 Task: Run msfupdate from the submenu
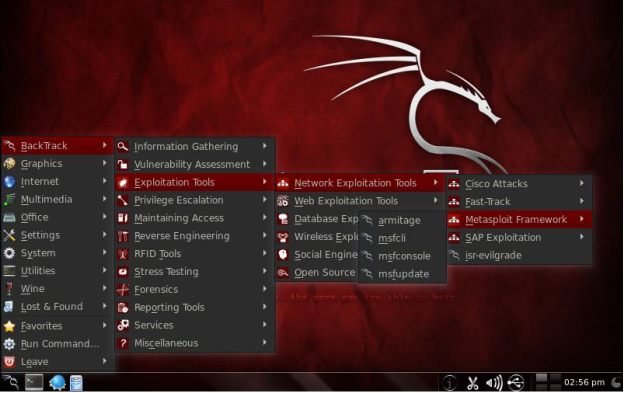(402, 274)
